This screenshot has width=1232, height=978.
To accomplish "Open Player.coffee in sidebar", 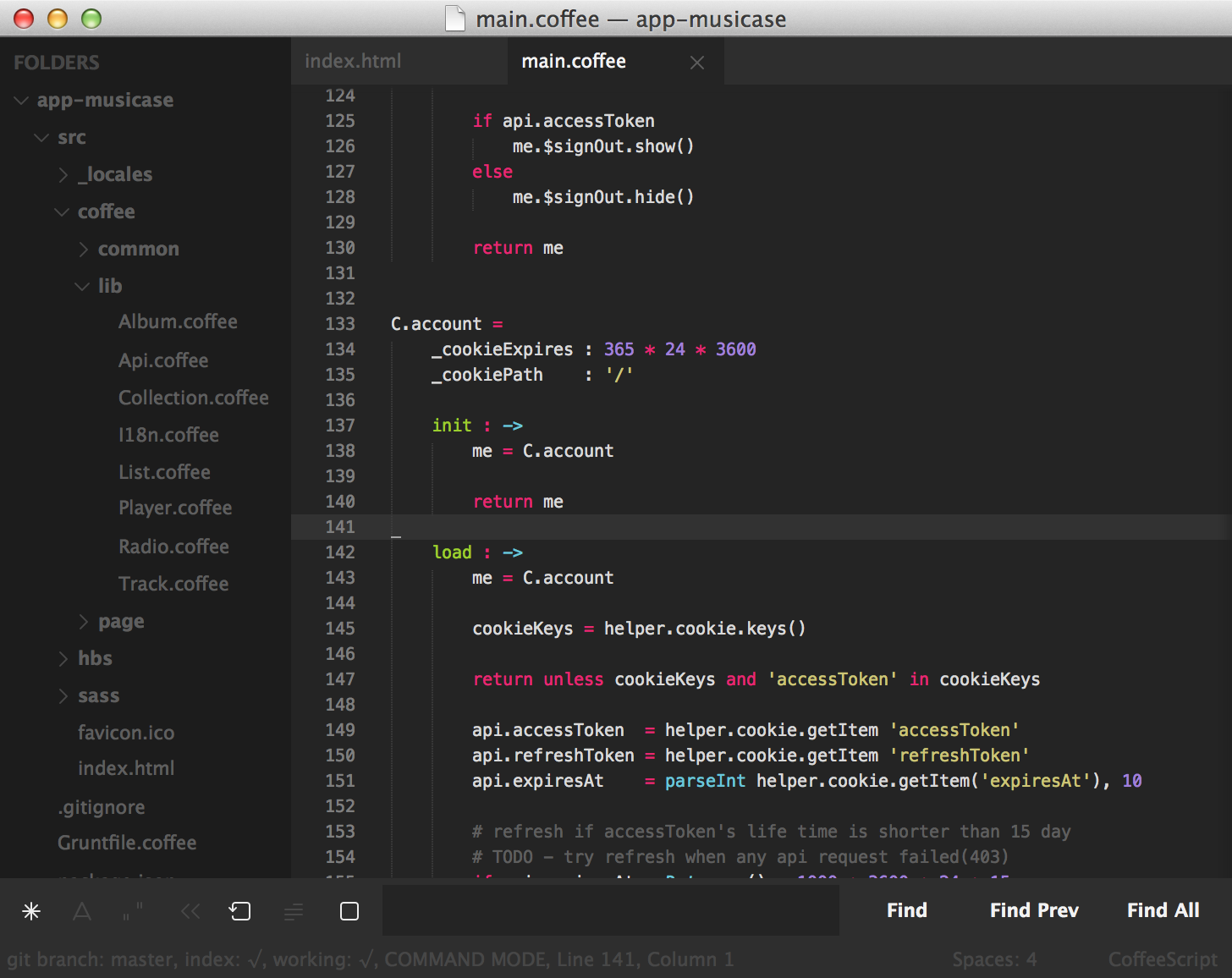I will 175,508.
